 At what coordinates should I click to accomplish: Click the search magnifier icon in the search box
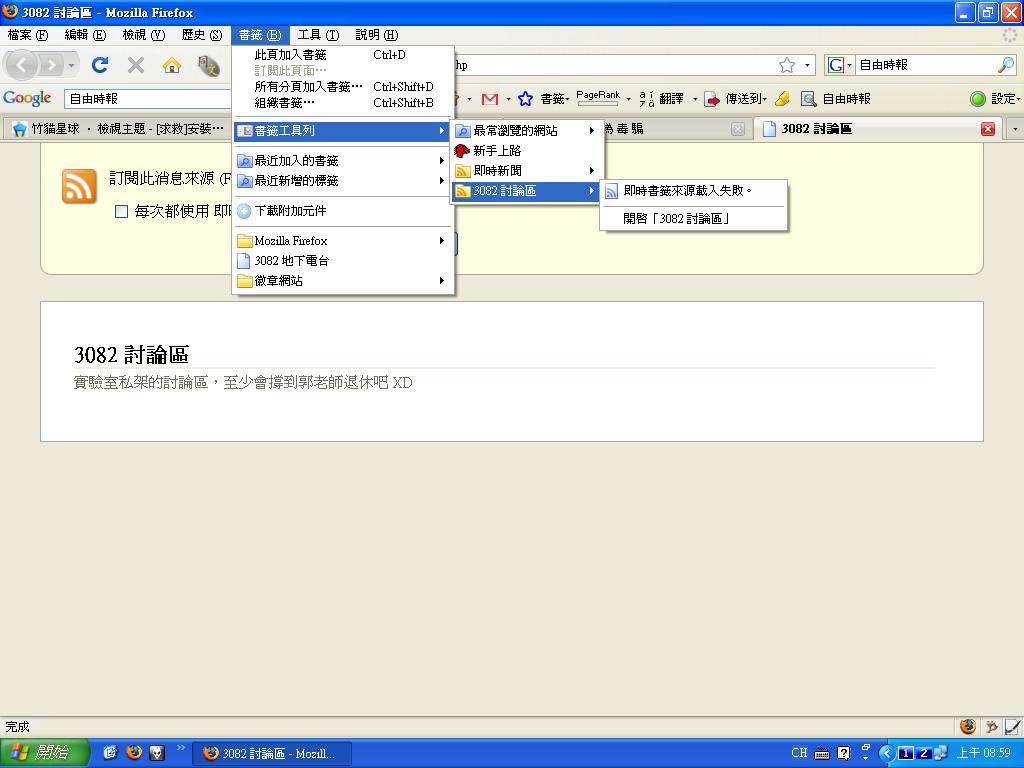tap(1006, 65)
